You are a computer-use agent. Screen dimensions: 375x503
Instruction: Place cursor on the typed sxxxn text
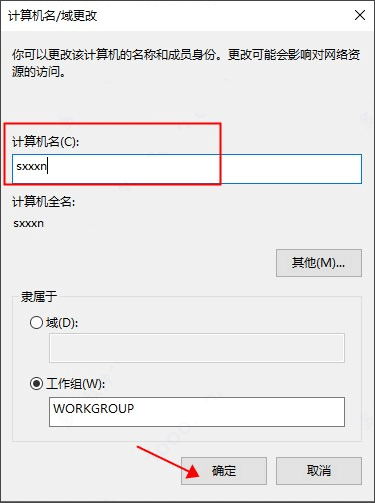coord(32,166)
